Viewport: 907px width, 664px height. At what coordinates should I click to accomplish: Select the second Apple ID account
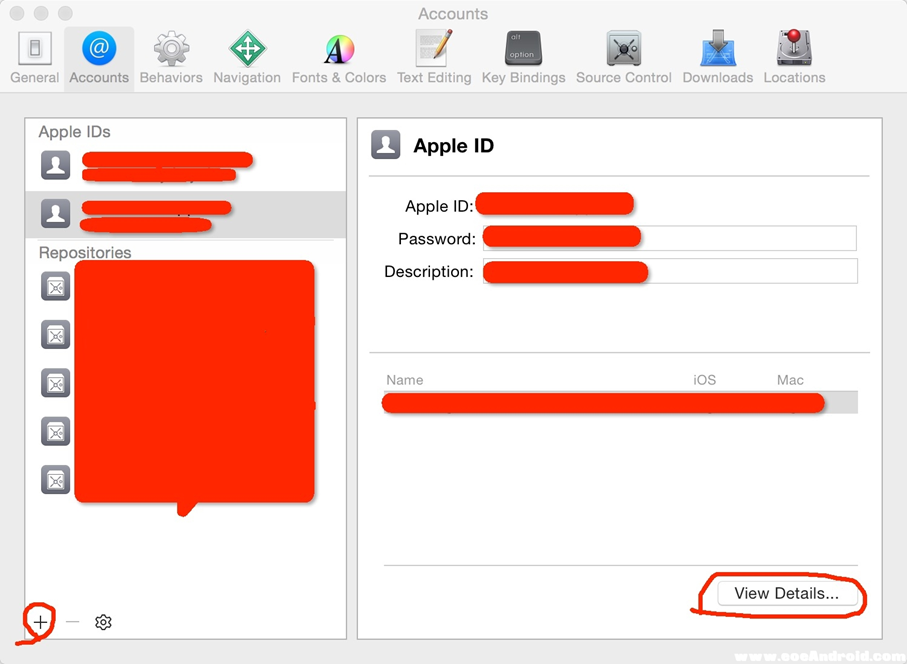(x=185, y=213)
